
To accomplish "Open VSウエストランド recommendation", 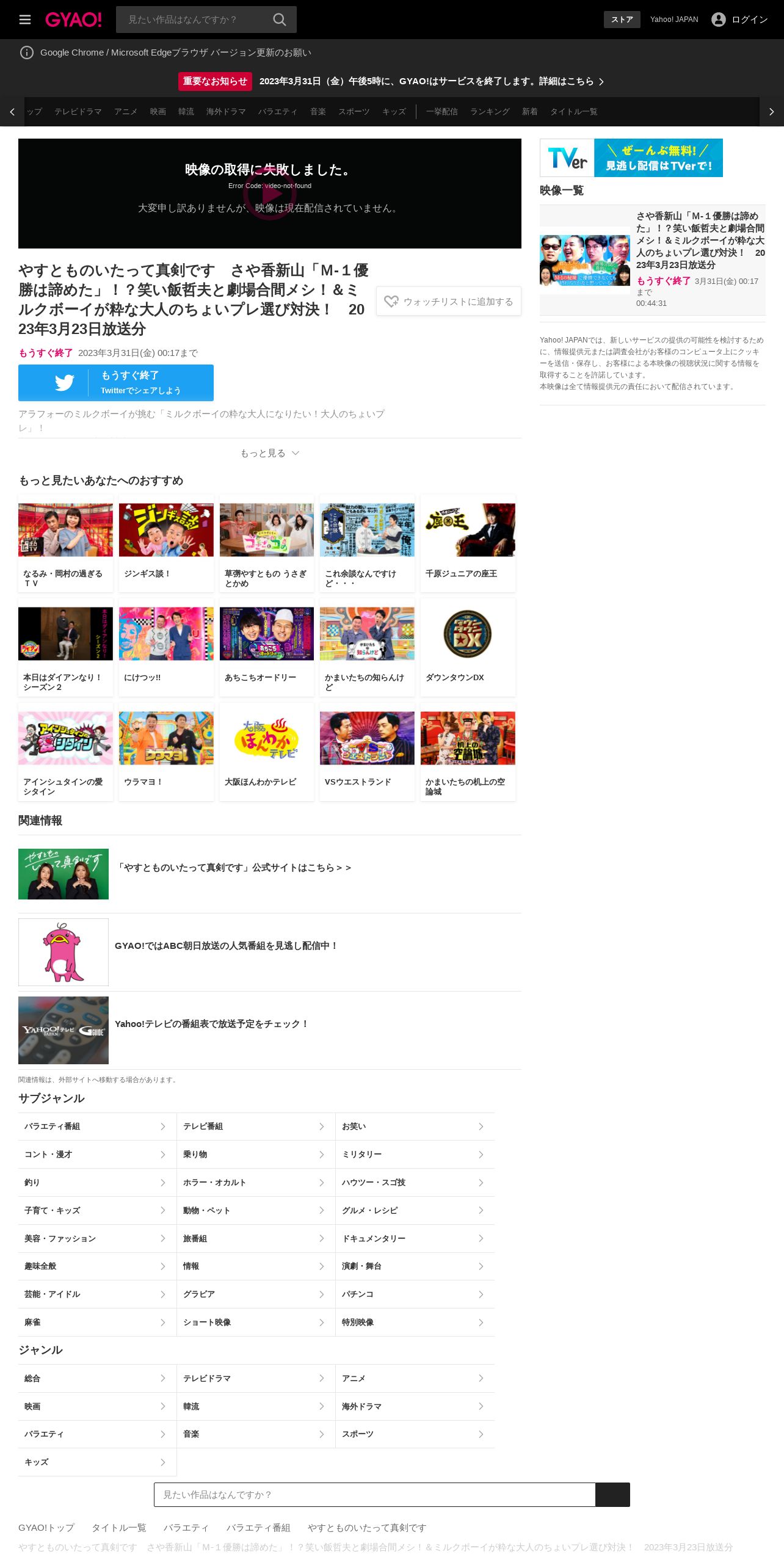I will pyautogui.click(x=367, y=752).
